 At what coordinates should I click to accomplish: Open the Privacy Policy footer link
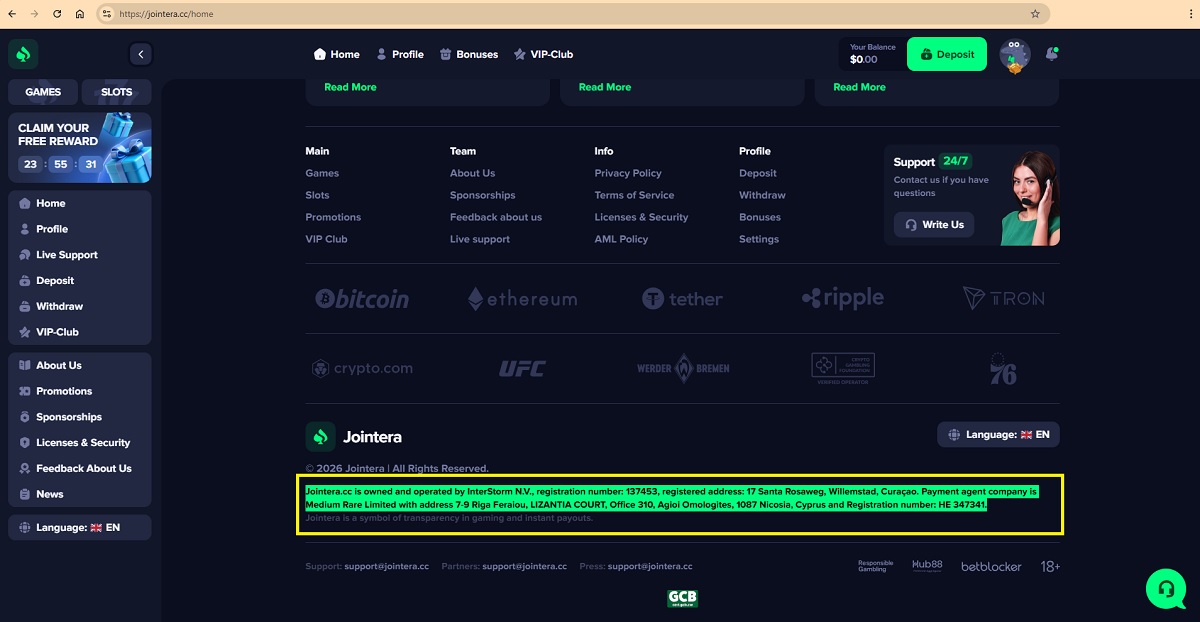click(x=628, y=173)
